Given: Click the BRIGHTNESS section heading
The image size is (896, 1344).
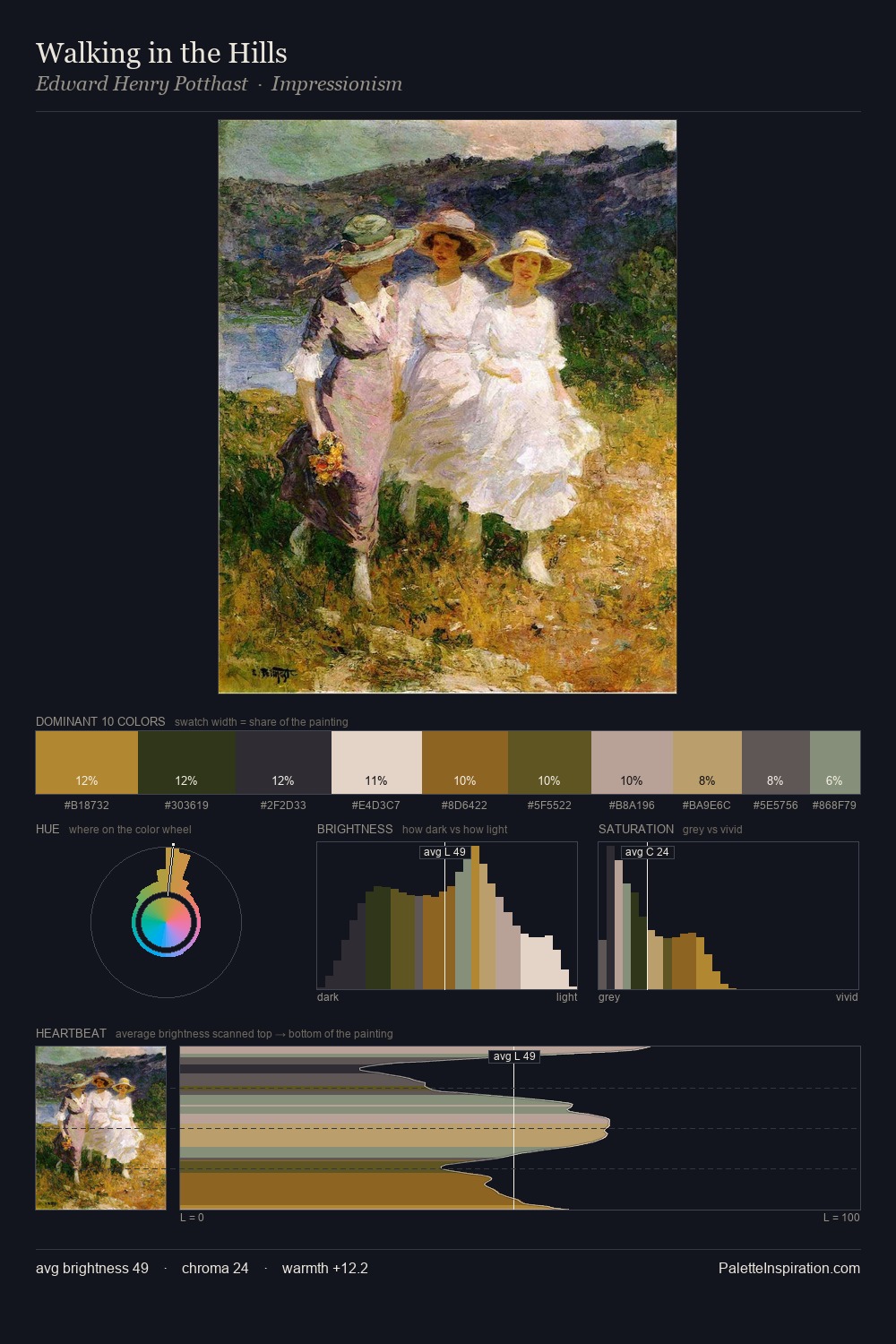Looking at the screenshot, I should click(x=355, y=829).
